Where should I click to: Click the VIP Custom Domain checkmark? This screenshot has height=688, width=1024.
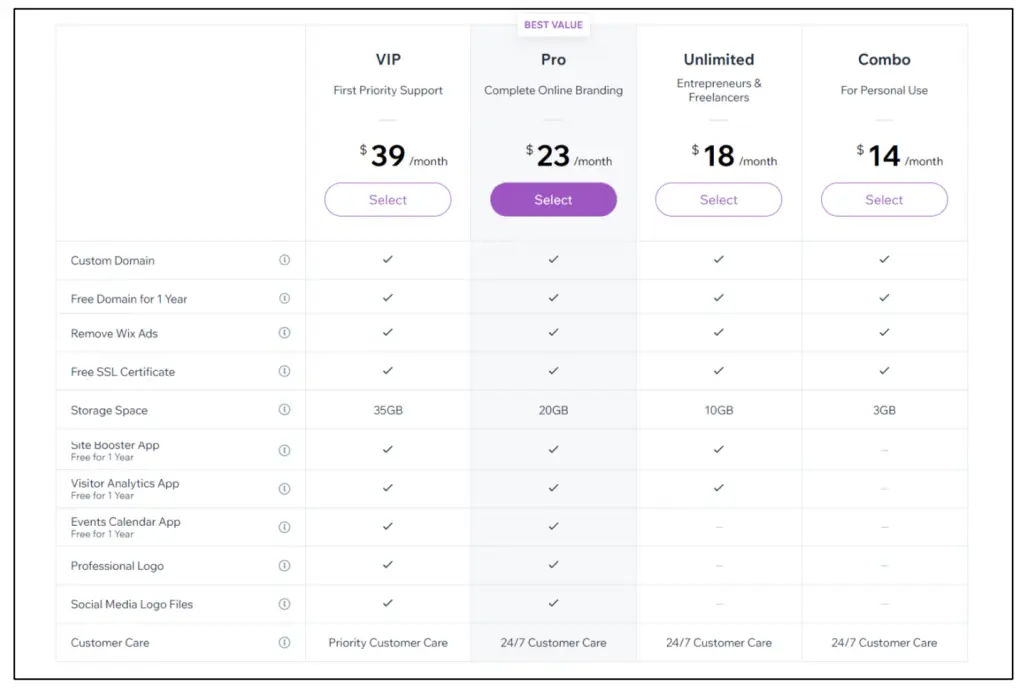coord(387,260)
